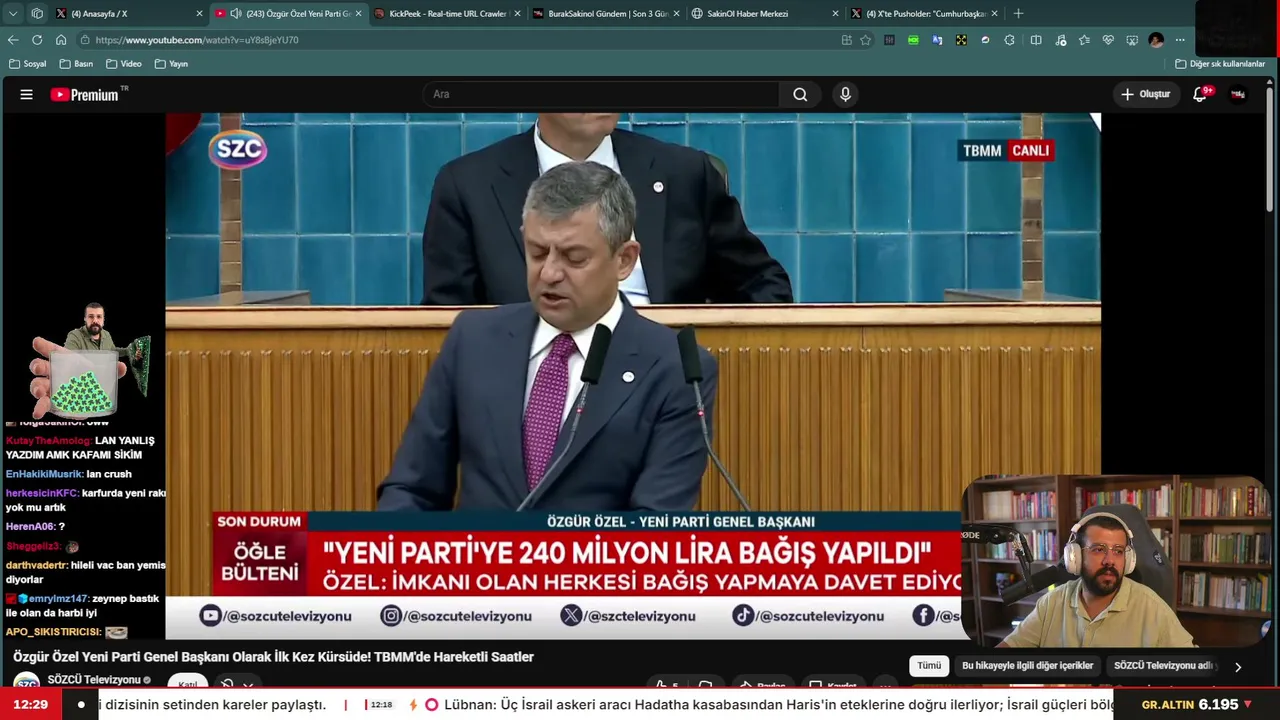Click the YouTube search field Ara
Screen dimensions: 1280x720
click(x=600, y=94)
